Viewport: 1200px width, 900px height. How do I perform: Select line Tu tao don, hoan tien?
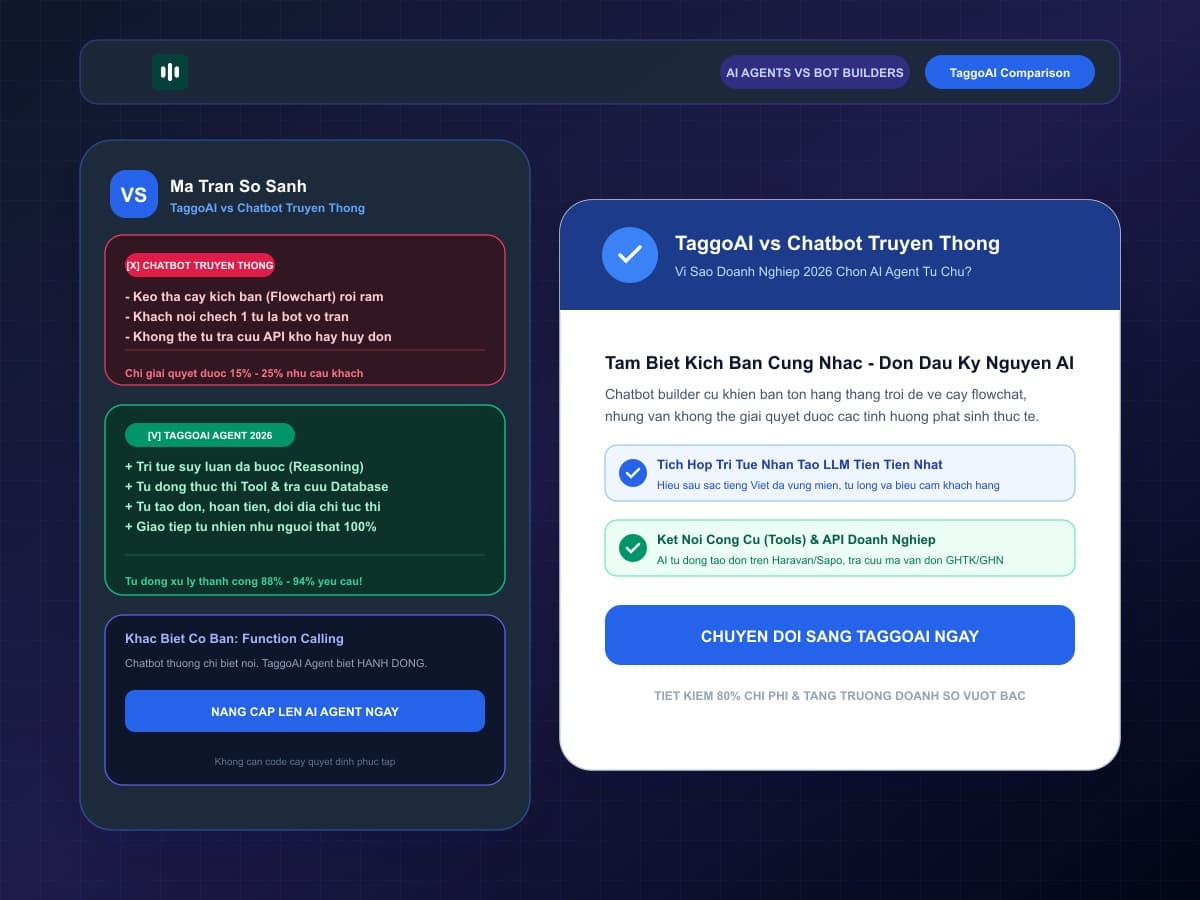click(x=253, y=506)
